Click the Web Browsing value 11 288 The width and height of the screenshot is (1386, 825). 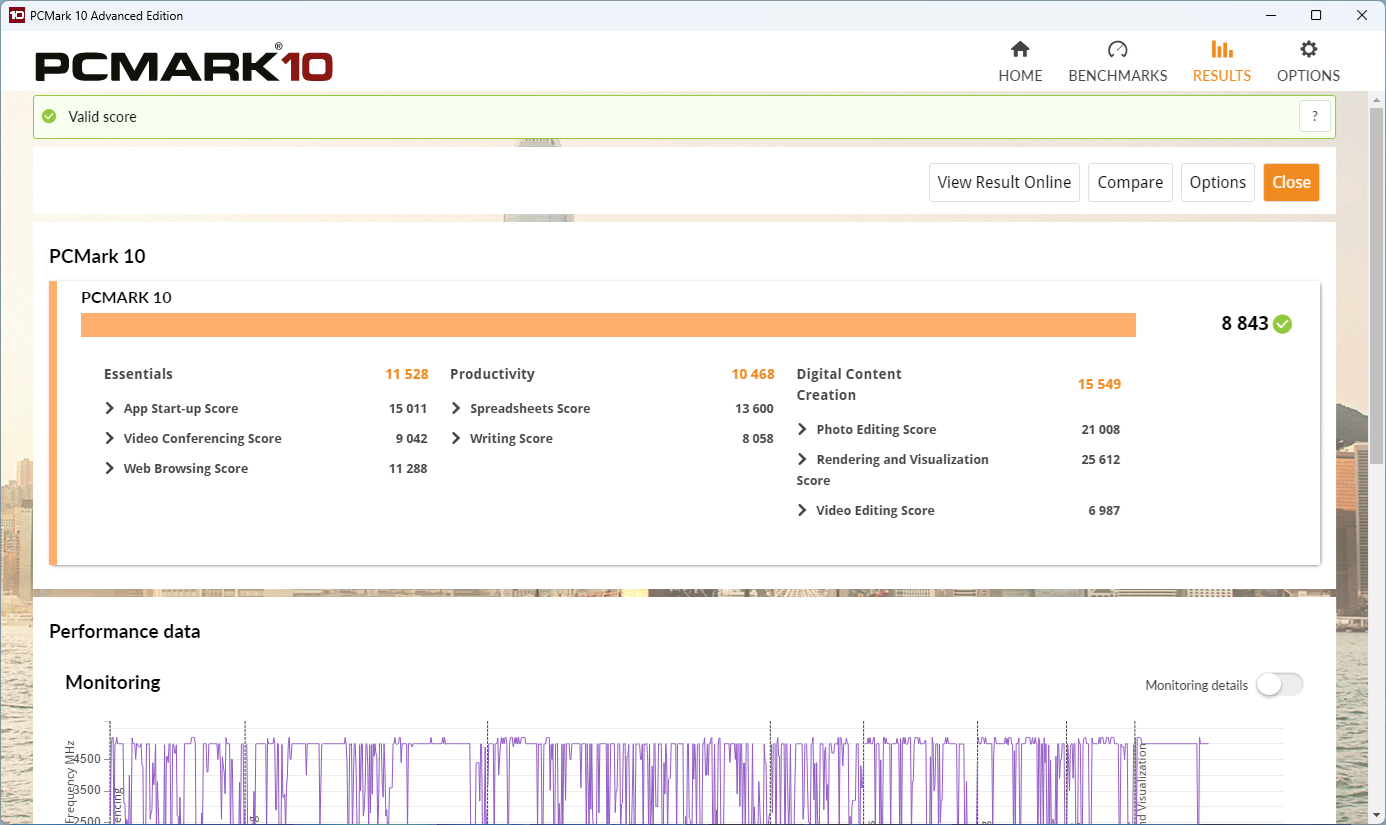point(408,468)
